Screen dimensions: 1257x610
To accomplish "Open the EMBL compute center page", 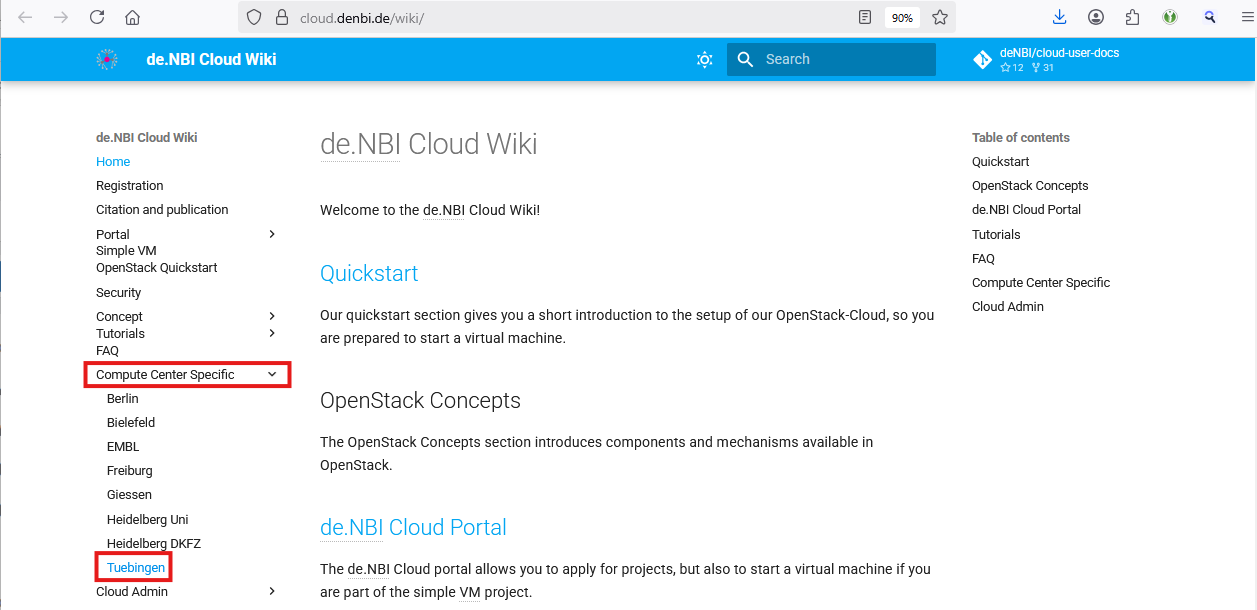I will (123, 447).
